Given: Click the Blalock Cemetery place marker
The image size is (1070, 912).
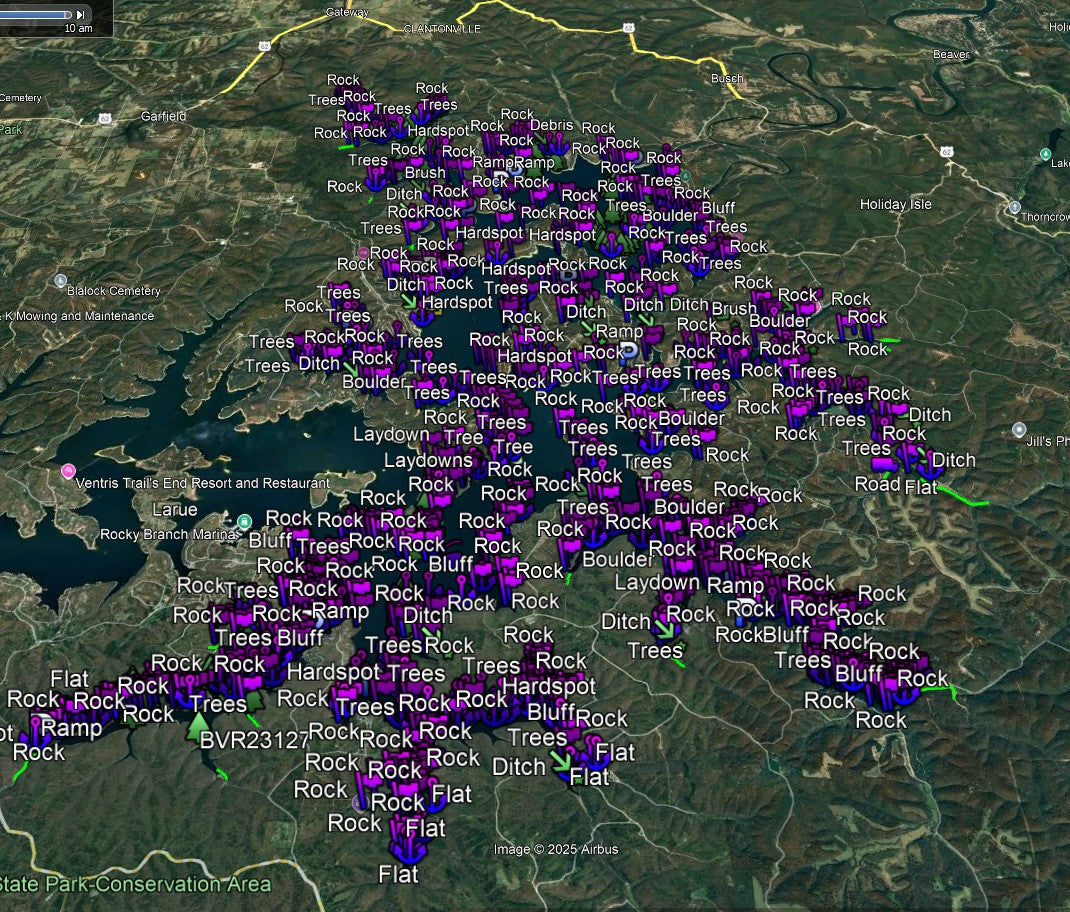Looking at the screenshot, I should click(x=61, y=280).
